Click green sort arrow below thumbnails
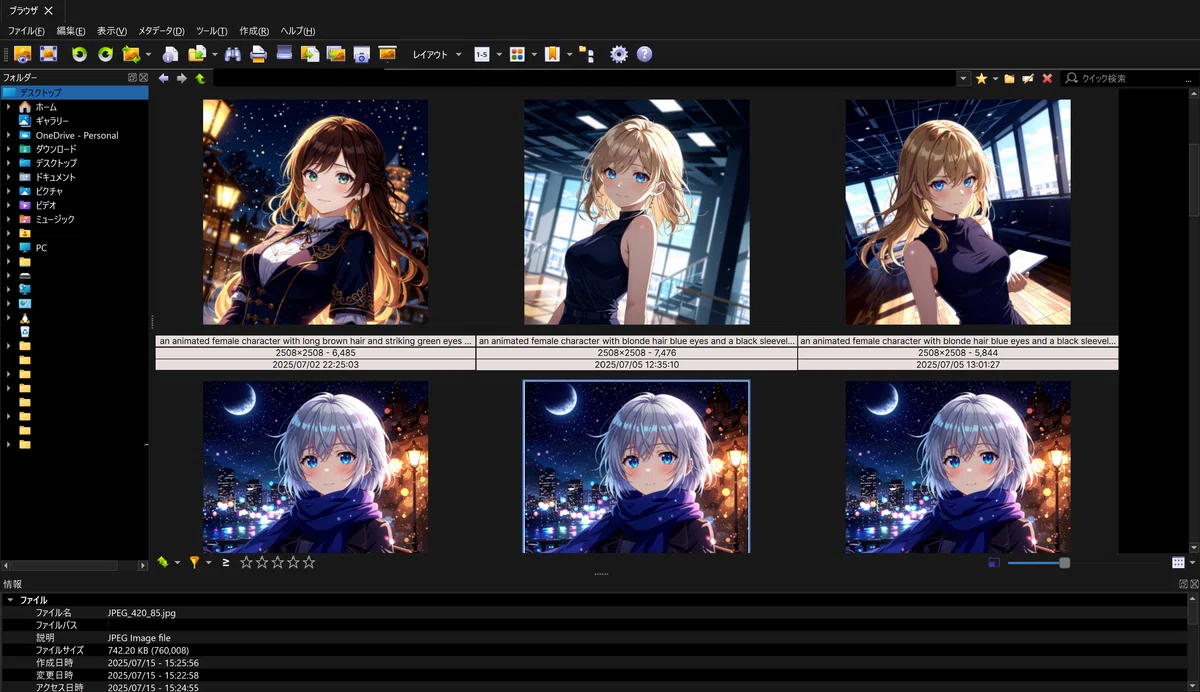 (x=163, y=562)
